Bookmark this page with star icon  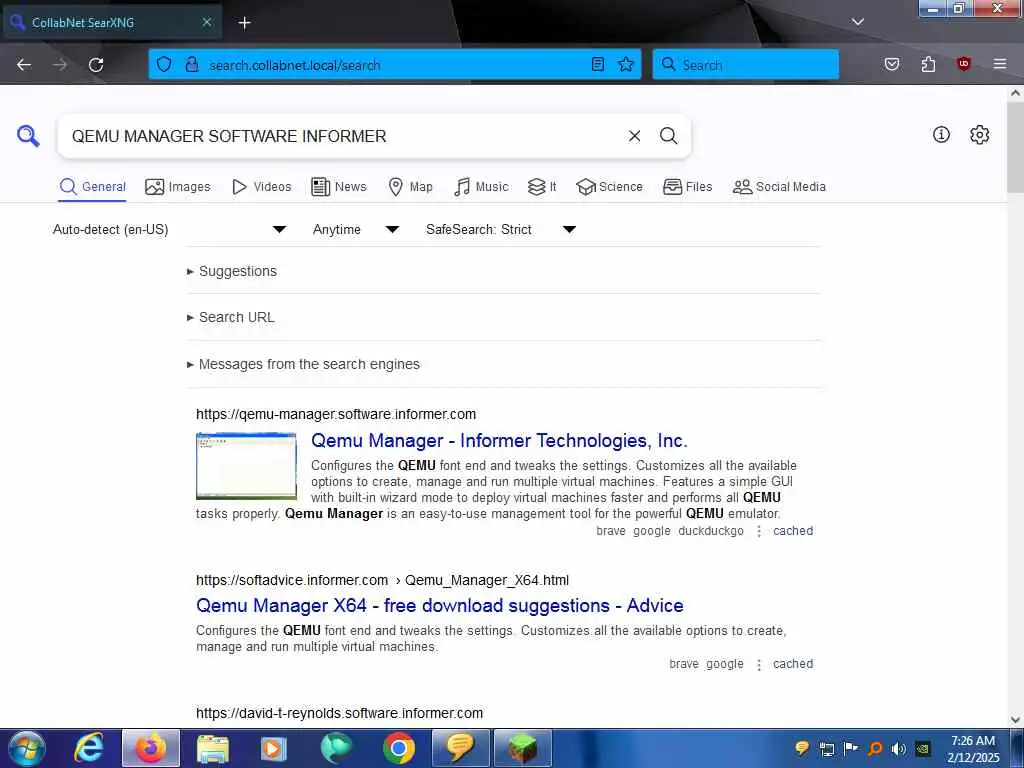(x=626, y=65)
